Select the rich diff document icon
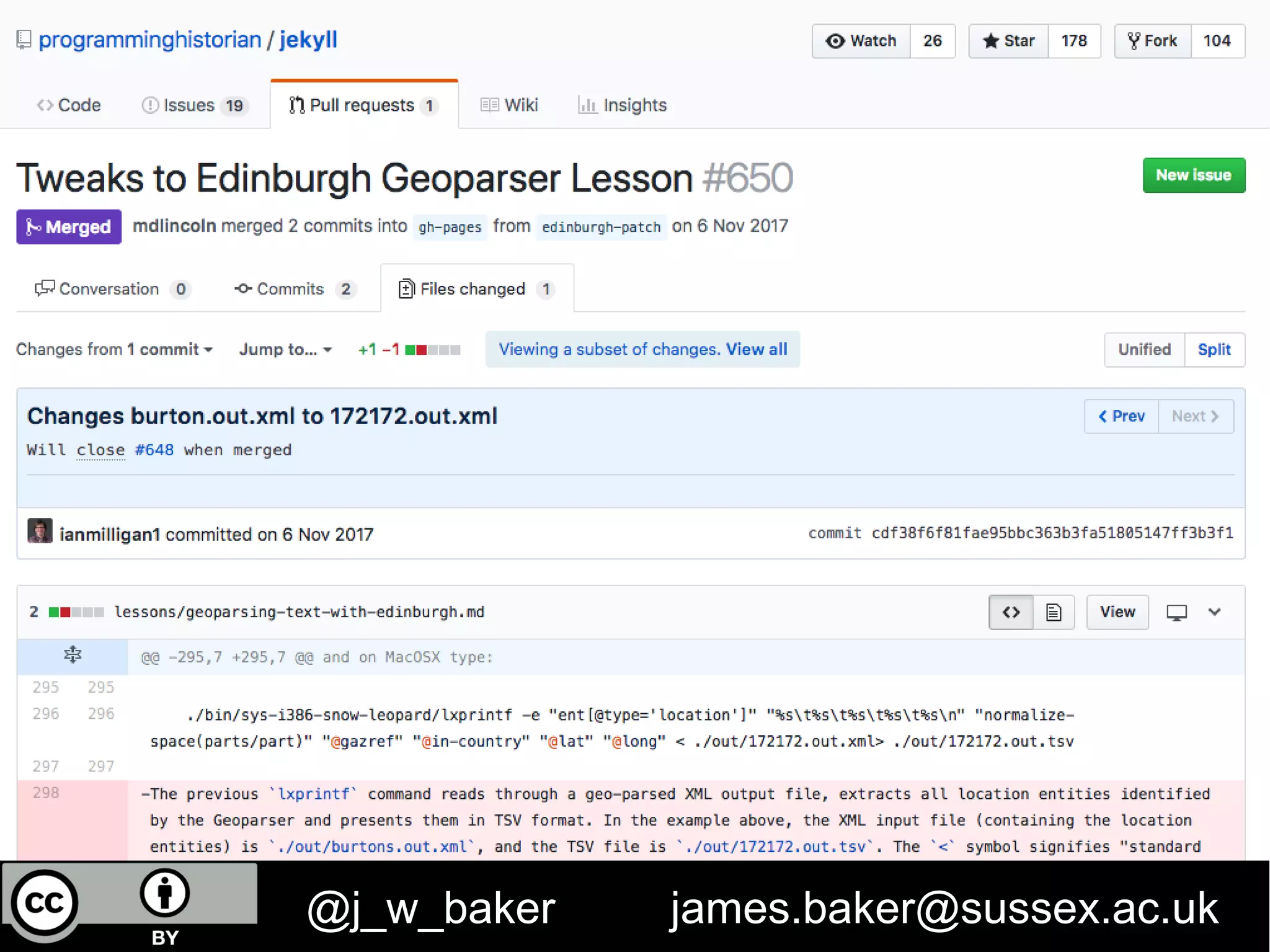The image size is (1270, 952). pyautogui.click(x=1054, y=612)
